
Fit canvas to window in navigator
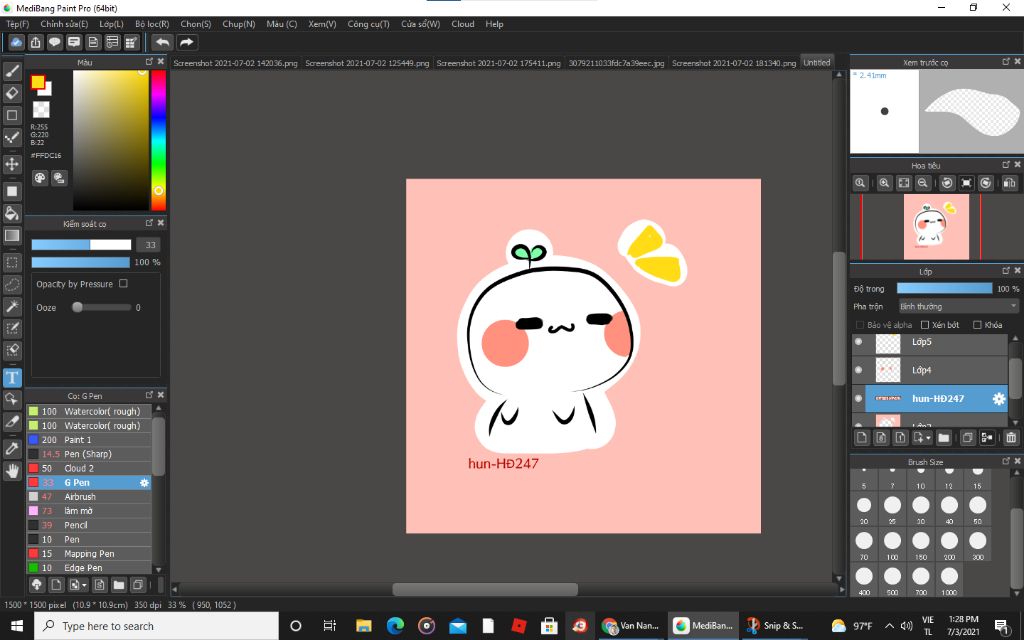[904, 184]
